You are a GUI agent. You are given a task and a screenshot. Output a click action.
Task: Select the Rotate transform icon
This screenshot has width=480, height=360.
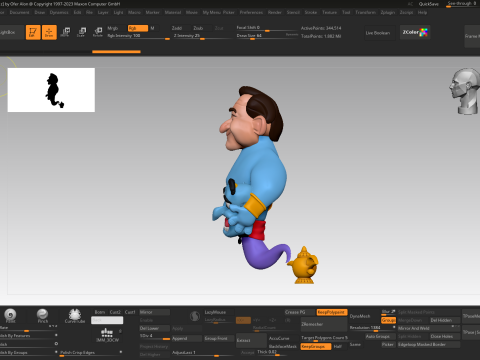[x=98, y=32]
